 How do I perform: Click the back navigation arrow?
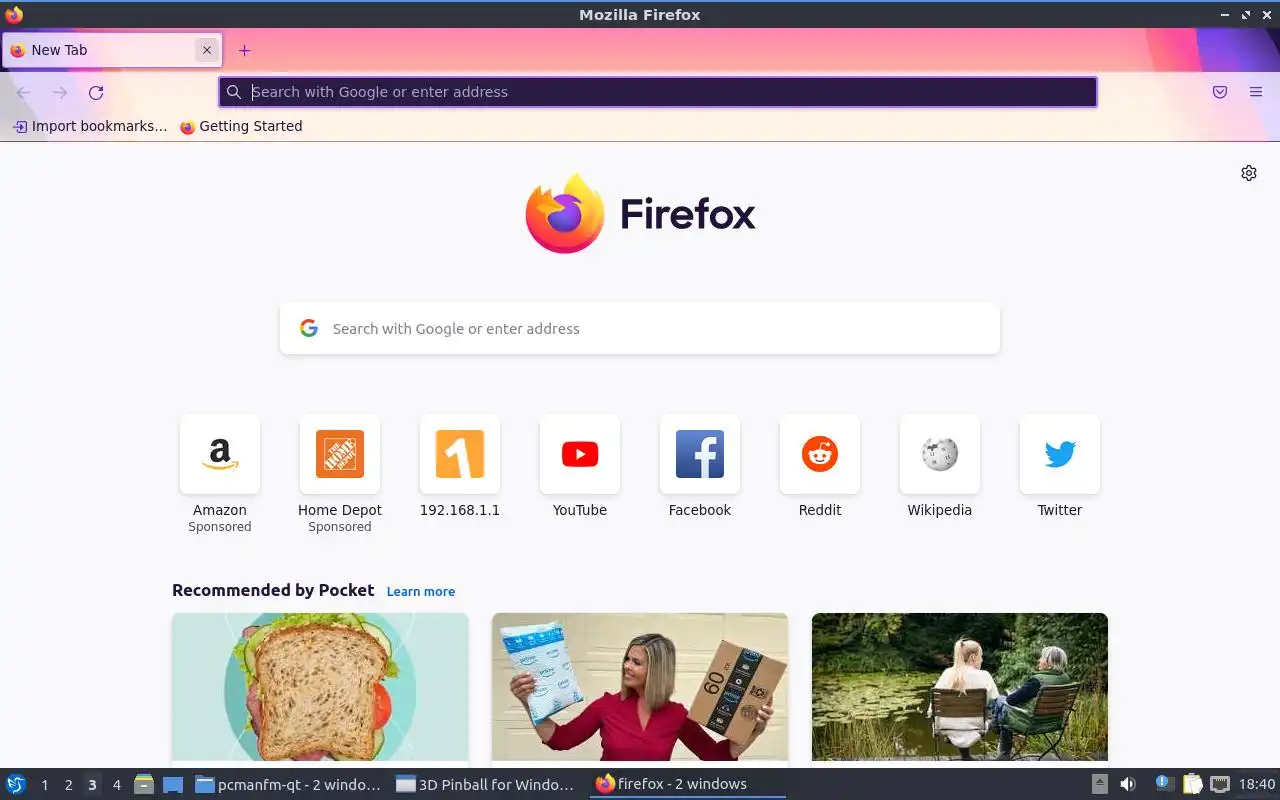click(24, 92)
